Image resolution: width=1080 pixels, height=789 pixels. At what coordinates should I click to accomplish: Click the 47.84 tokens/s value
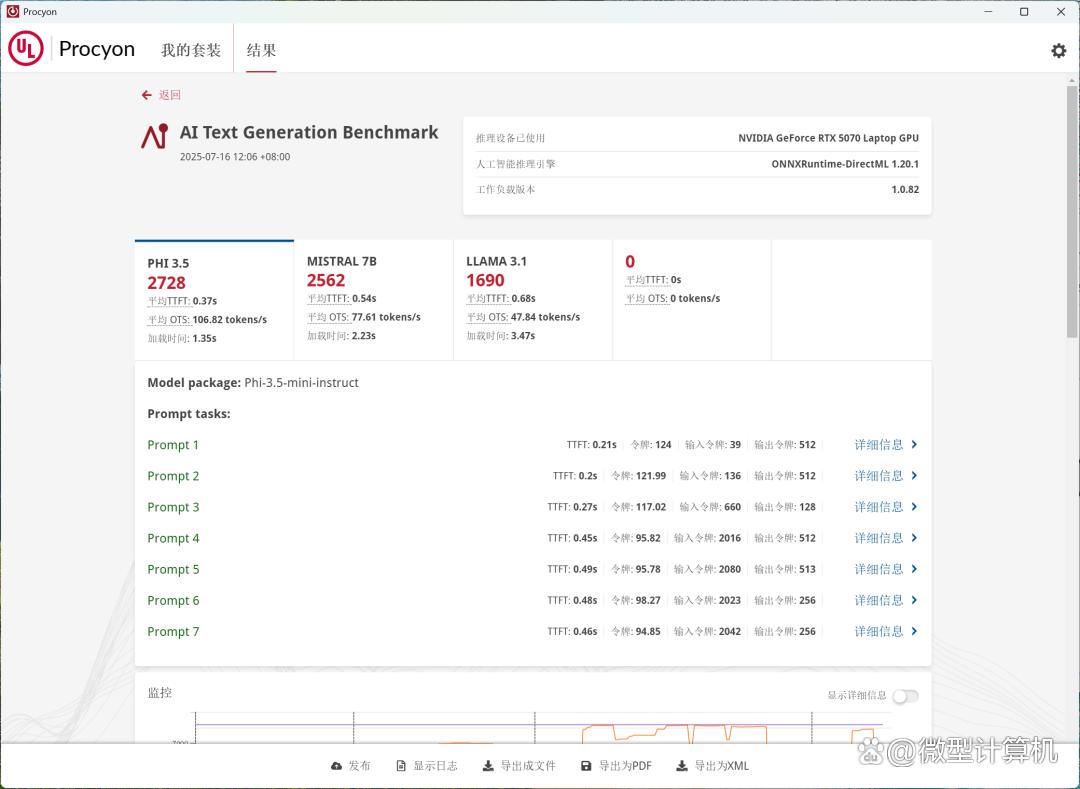[x=546, y=317]
